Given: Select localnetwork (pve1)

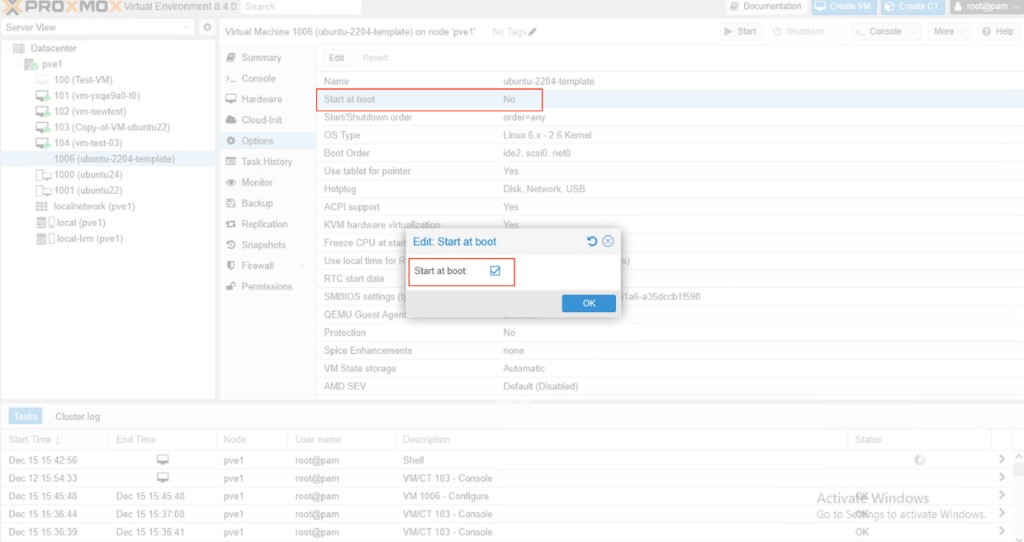Looking at the screenshot, I should pyautogui.click(x=94, y=206).
